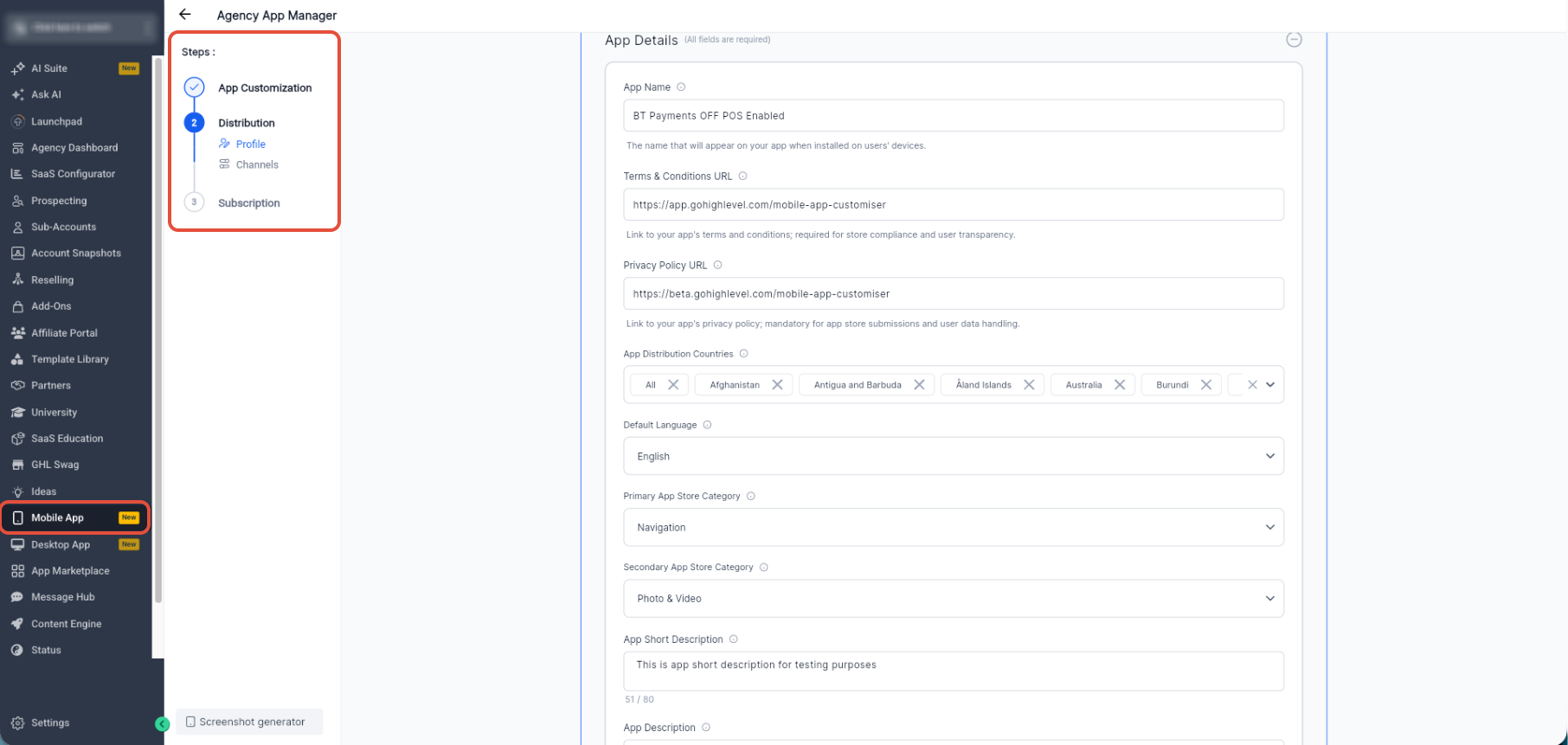Viewport: 1568px width, 745px height.
Task: Open the Subscription step
Action: [x=249, y=203]
